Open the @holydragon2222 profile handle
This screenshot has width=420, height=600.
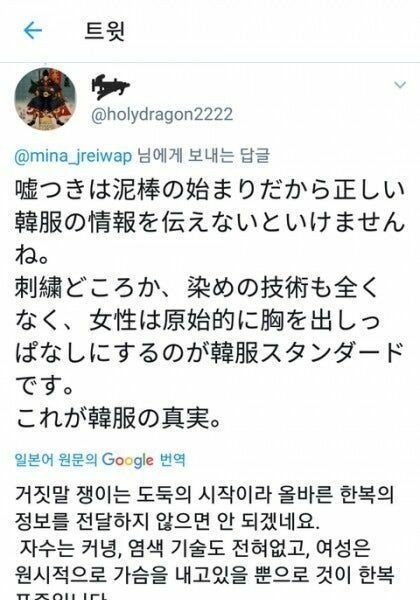click(x=162, y=114)
